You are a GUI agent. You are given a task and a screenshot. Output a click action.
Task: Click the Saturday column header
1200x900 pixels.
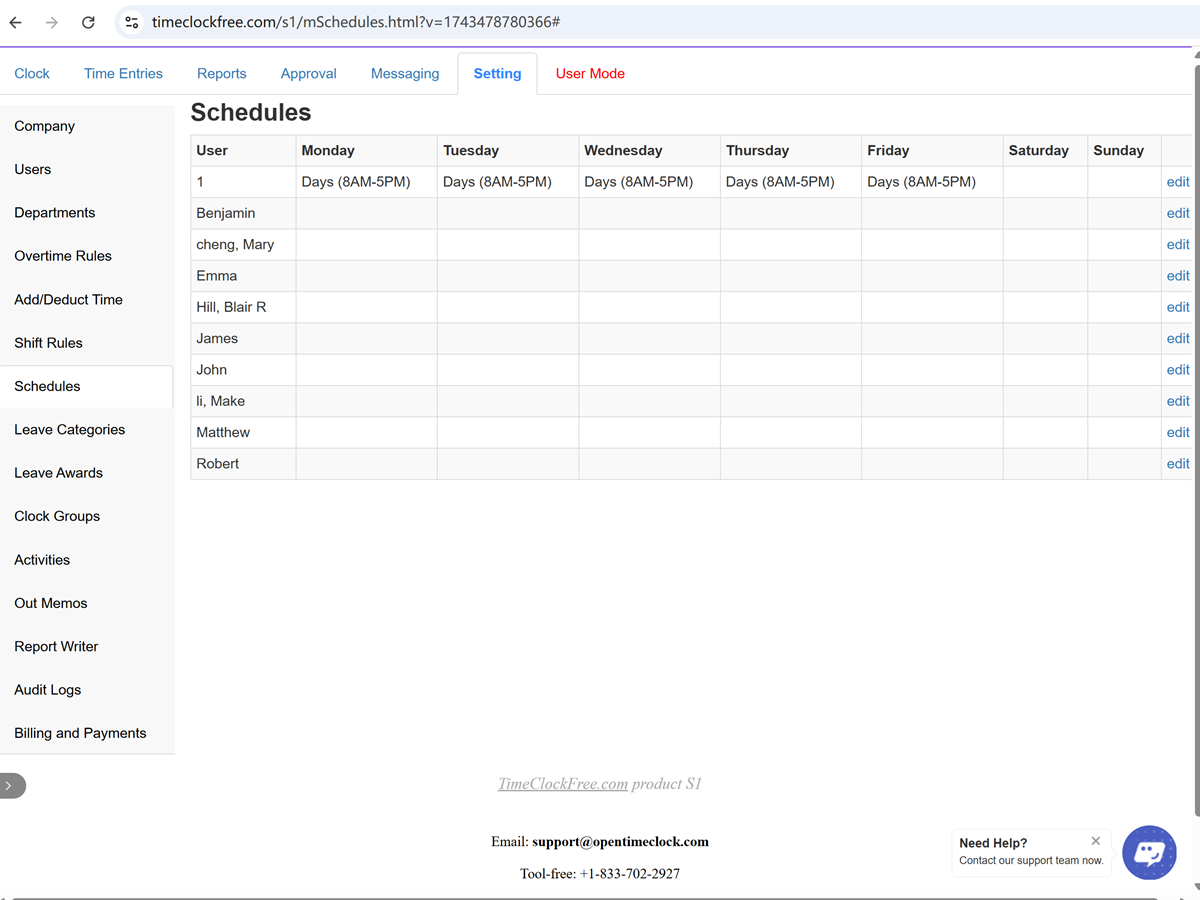(x=1045, y=150)
